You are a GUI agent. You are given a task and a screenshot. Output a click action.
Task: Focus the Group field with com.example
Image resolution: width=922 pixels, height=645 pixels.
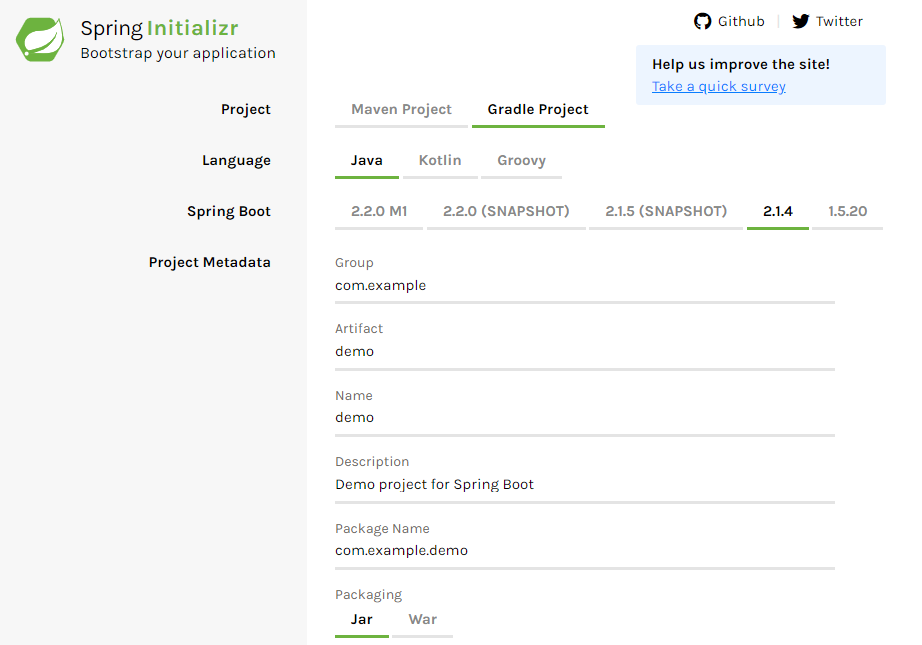(584, 286)
